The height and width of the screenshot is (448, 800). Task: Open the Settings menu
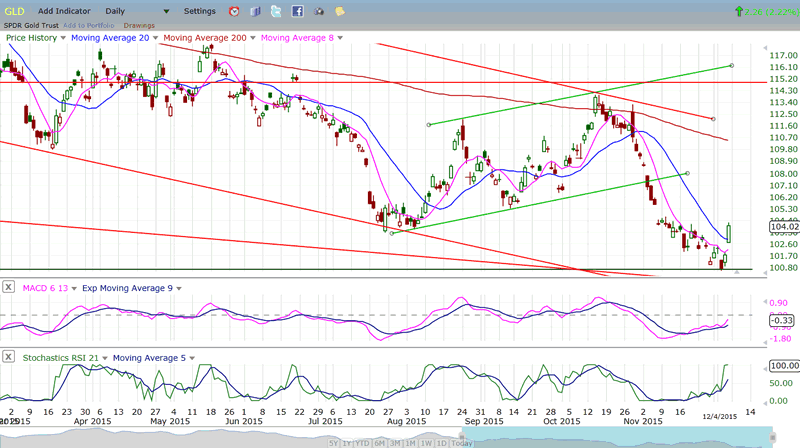coord(199,11)
